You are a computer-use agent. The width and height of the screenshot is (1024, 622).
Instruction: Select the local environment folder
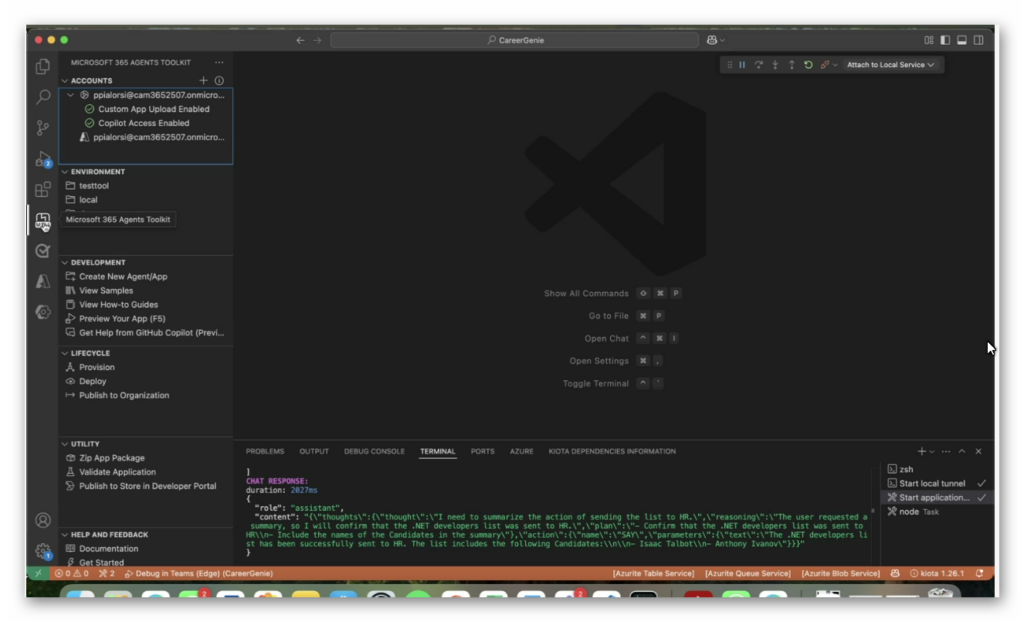point(88,200)
